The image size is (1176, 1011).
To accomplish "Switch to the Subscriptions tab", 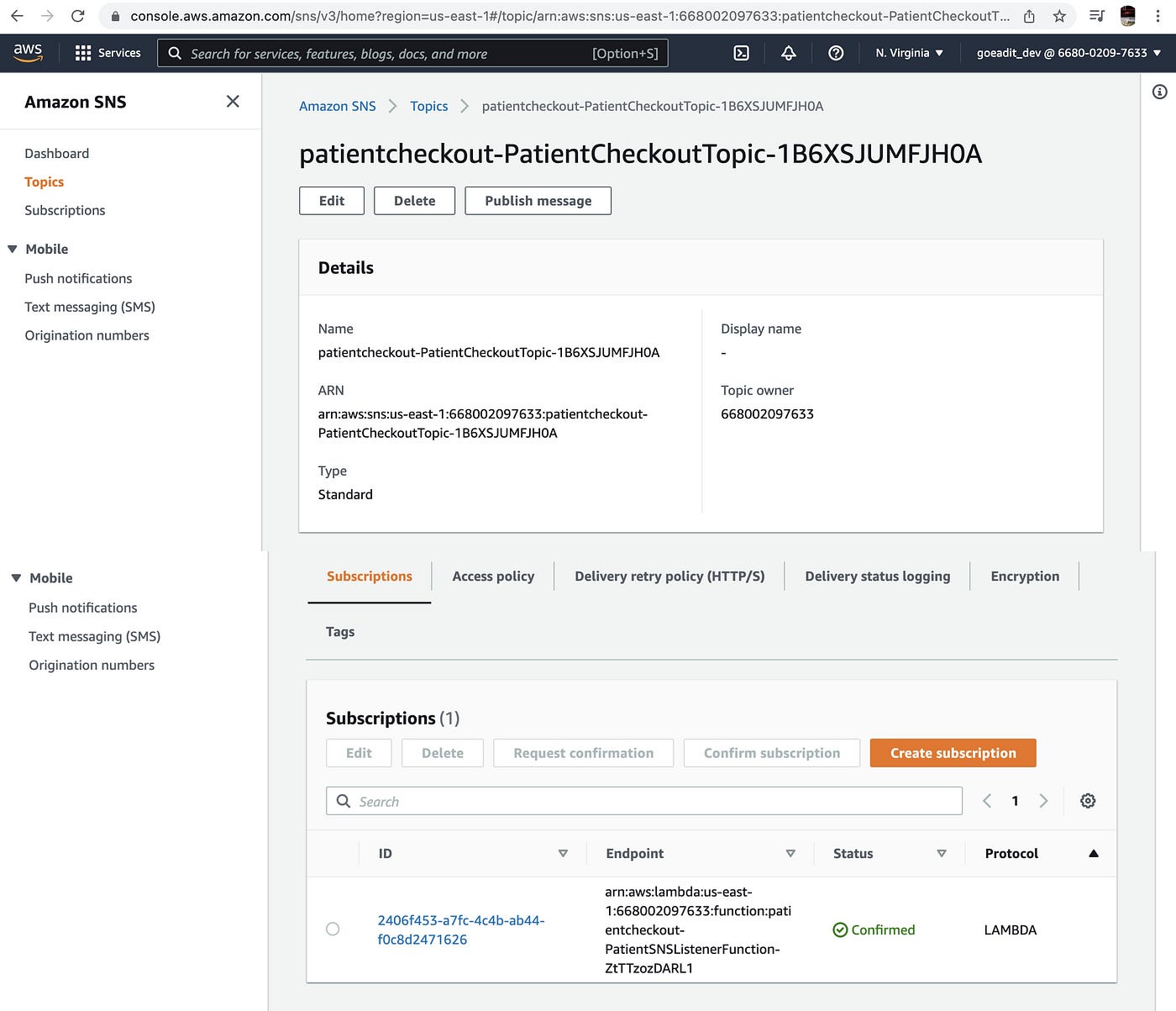I will click(x=370, y=577).
